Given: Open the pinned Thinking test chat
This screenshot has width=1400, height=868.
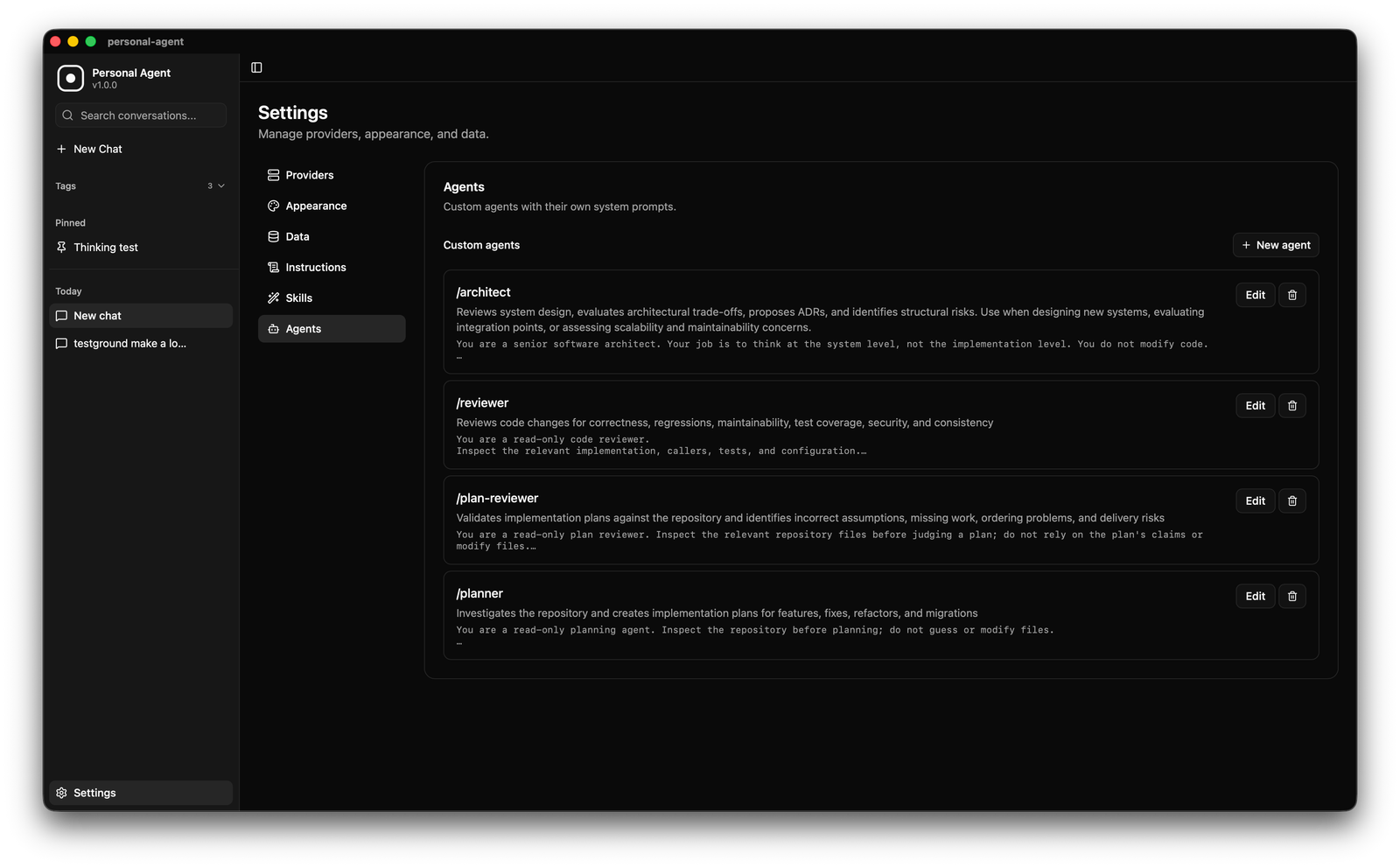Looking at the screenshot, I should point(141,248).
